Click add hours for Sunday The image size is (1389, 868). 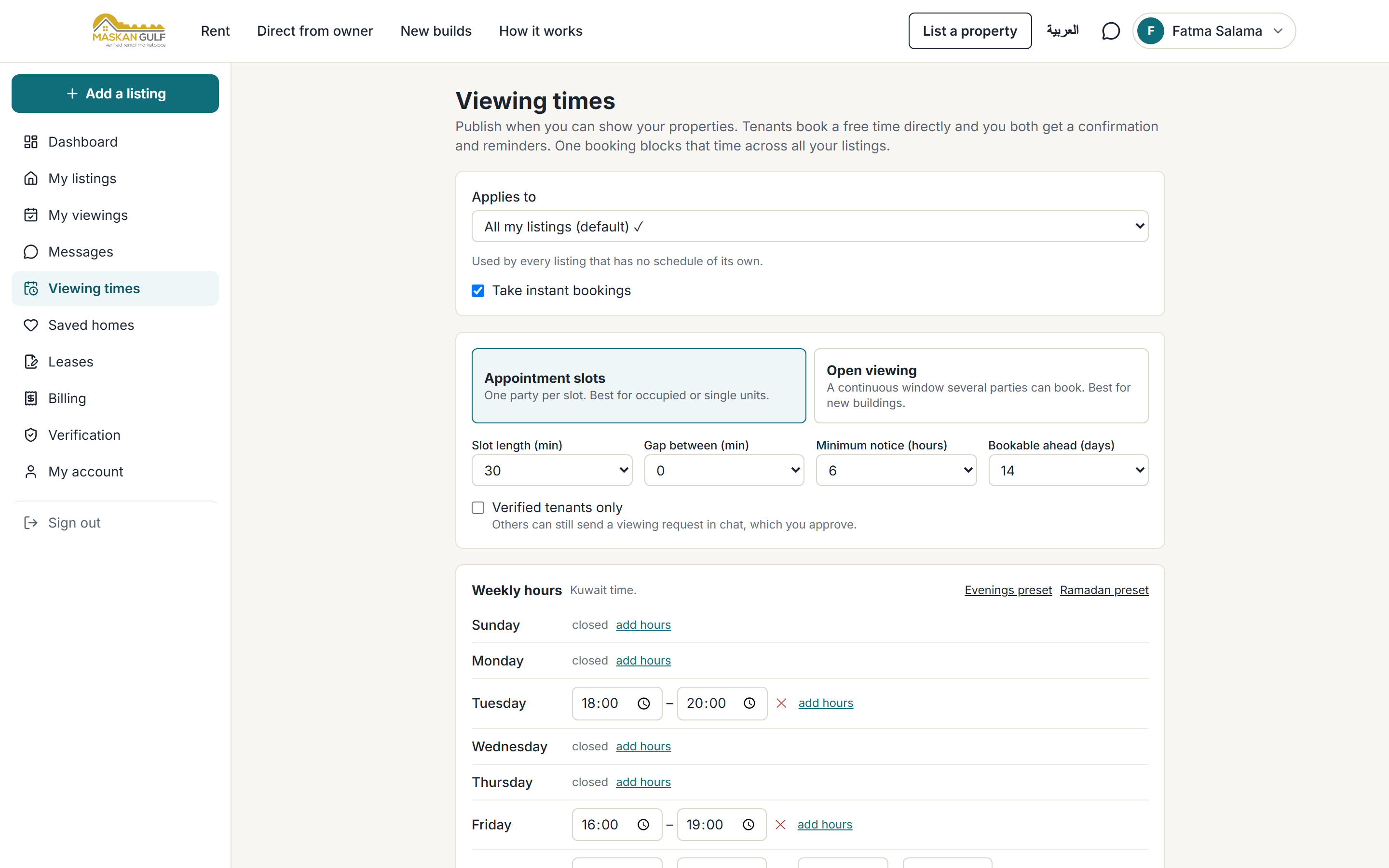(643, 624)
